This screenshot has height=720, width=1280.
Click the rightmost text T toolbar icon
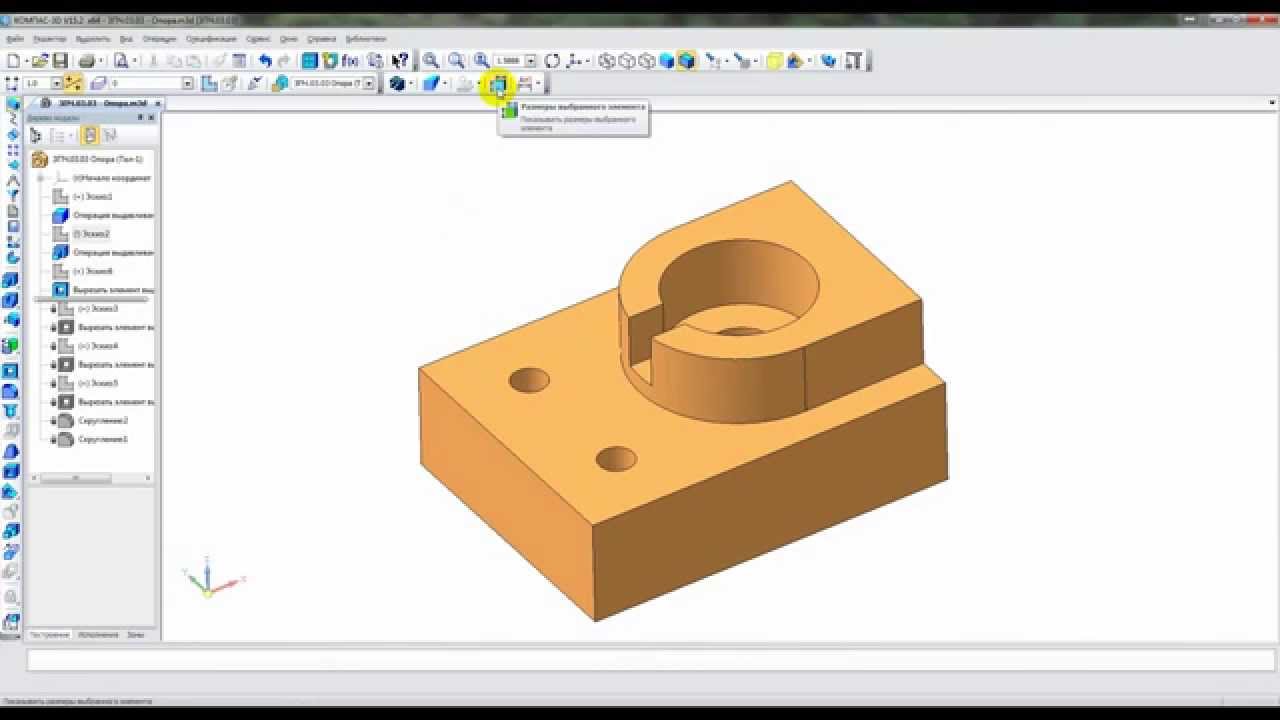(x=853, y=61)
